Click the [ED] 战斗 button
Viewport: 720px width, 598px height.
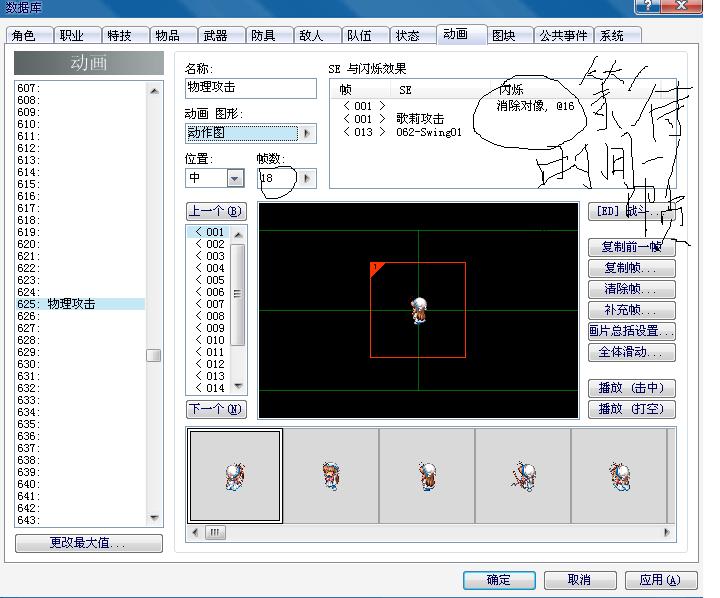point(631,211)
